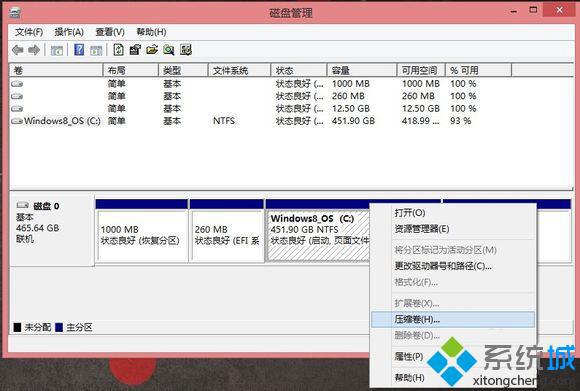Click the 260 MB capacity cell in list

(x=348, y=96)
